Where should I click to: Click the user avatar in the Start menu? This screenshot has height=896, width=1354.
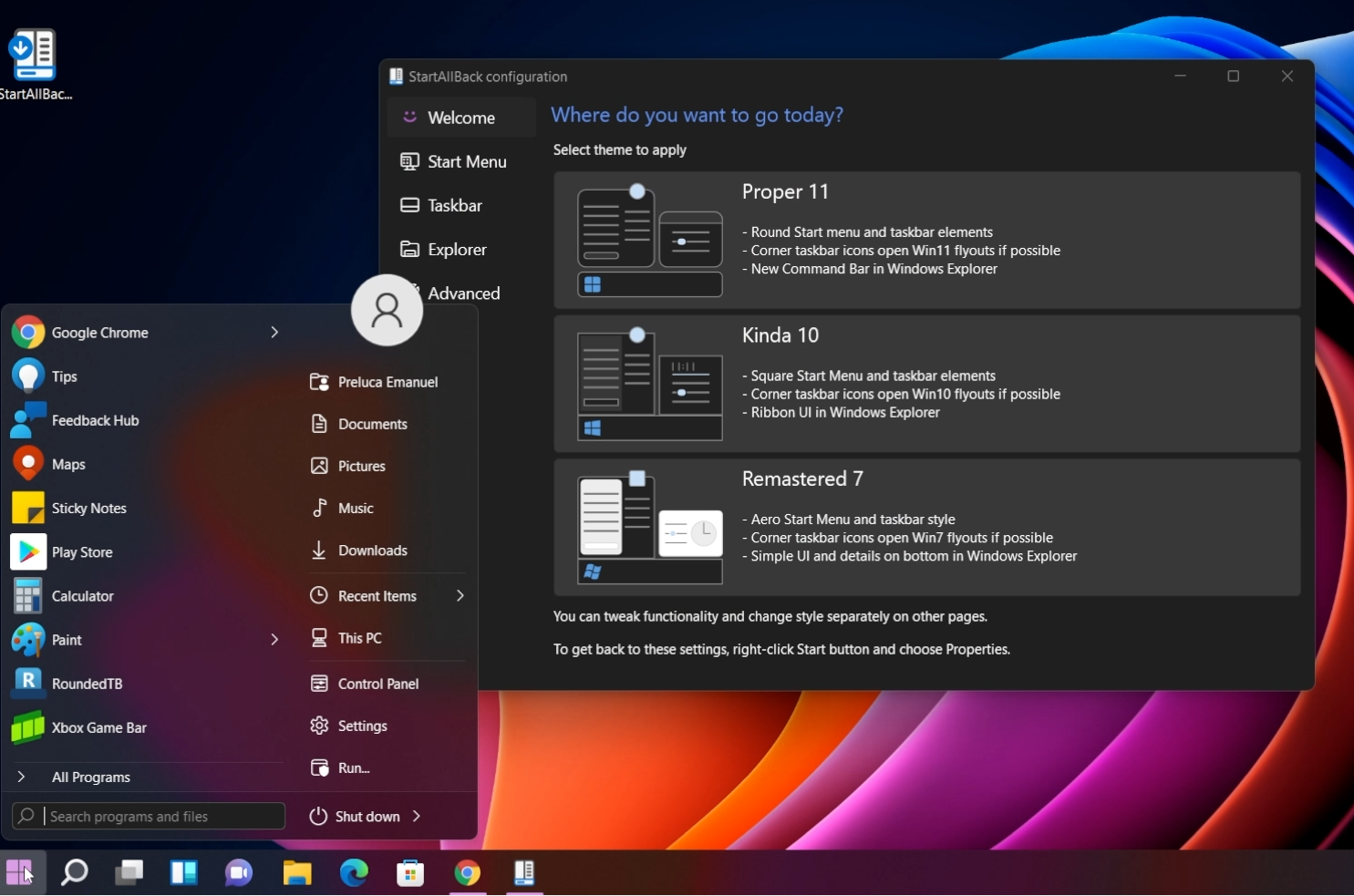pos(387,310)
